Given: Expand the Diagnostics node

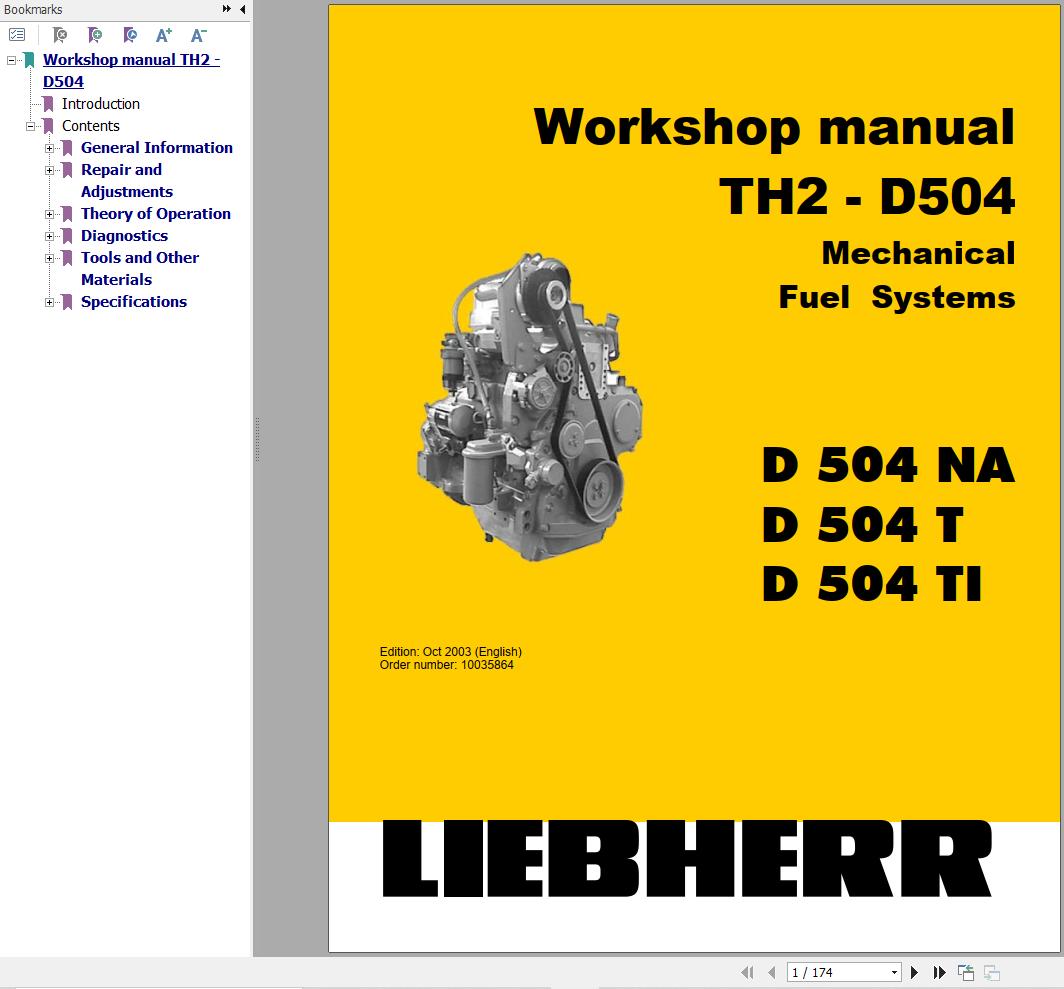Looking at the screenshot, I should [x=50, y=236].
